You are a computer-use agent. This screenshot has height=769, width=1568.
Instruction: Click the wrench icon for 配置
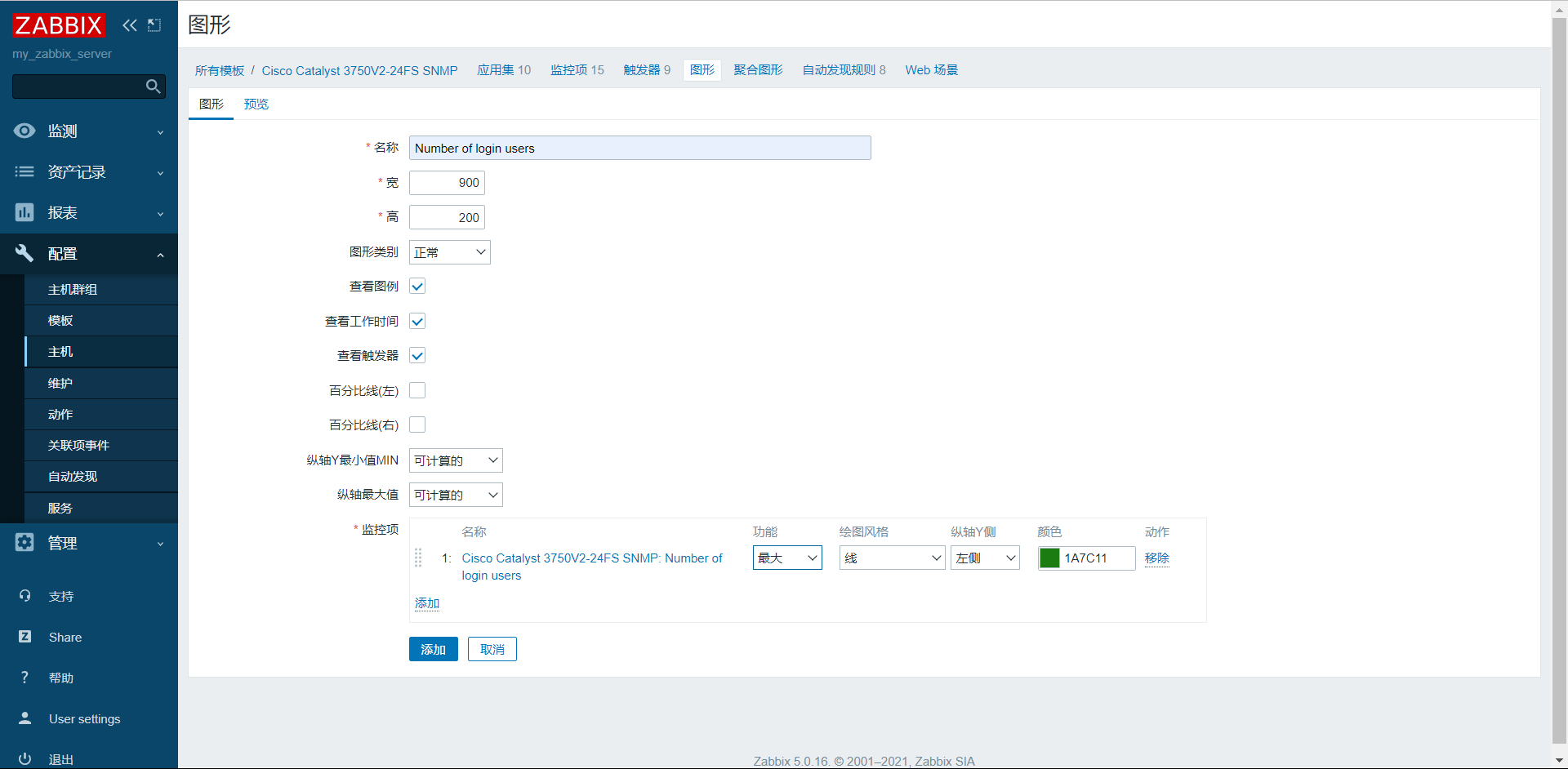[x=24, y=253]
